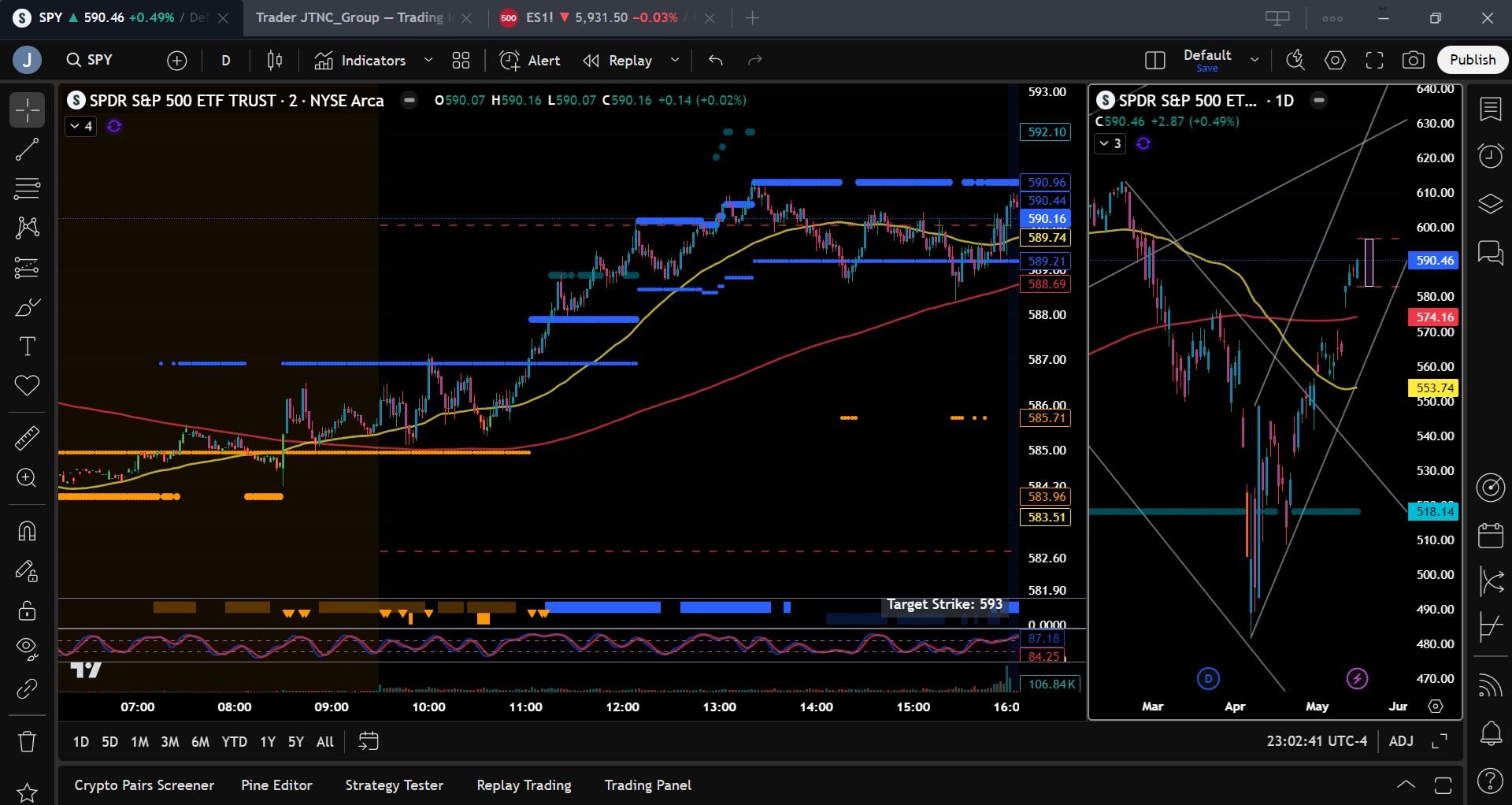Select the trend line drawing tool

pos(27,150)
